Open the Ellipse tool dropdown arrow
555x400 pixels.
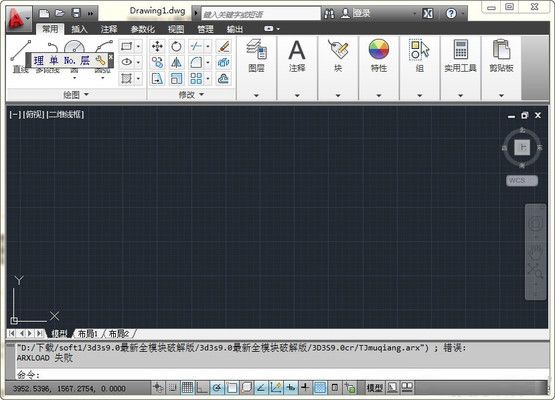pos(138,62)
